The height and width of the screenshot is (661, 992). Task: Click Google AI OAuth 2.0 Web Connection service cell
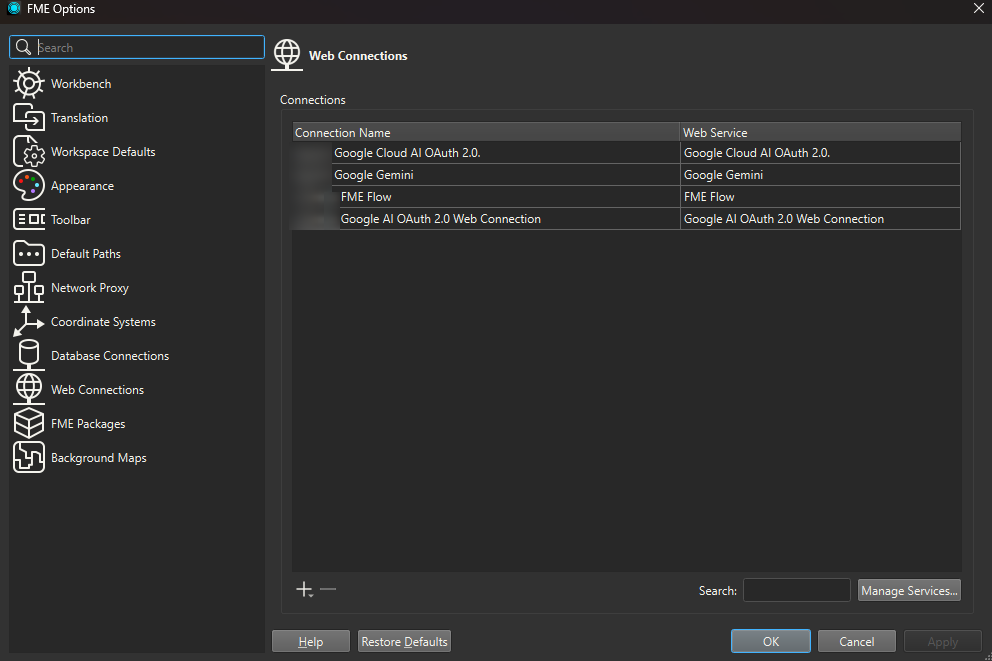pyautogui.click(x=820, y=219)
